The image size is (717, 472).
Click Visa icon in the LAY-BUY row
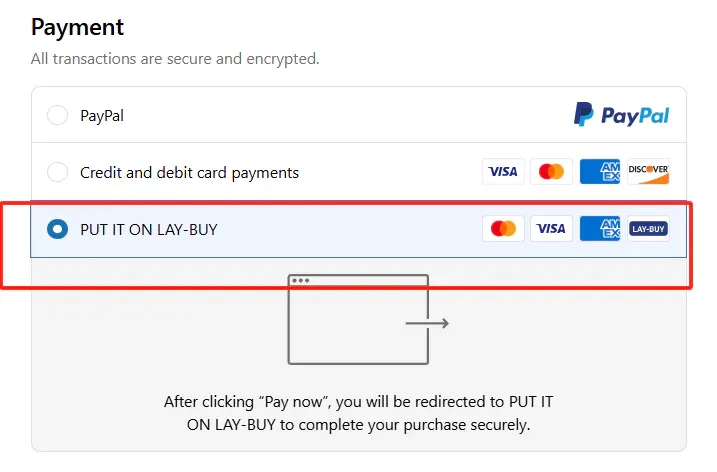click(551, 229)
